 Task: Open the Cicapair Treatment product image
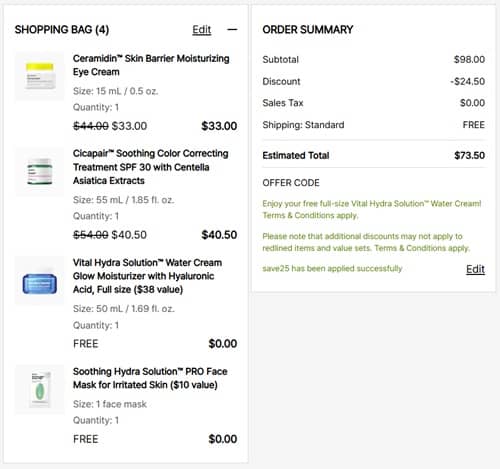click(40, 171)
